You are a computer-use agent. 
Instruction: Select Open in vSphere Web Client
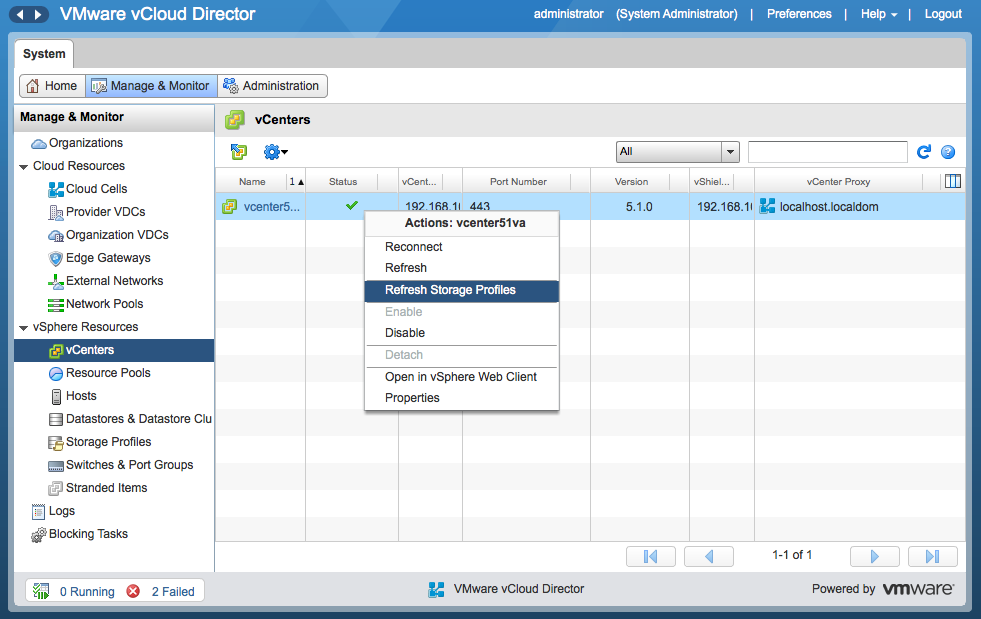pos(462,377)
